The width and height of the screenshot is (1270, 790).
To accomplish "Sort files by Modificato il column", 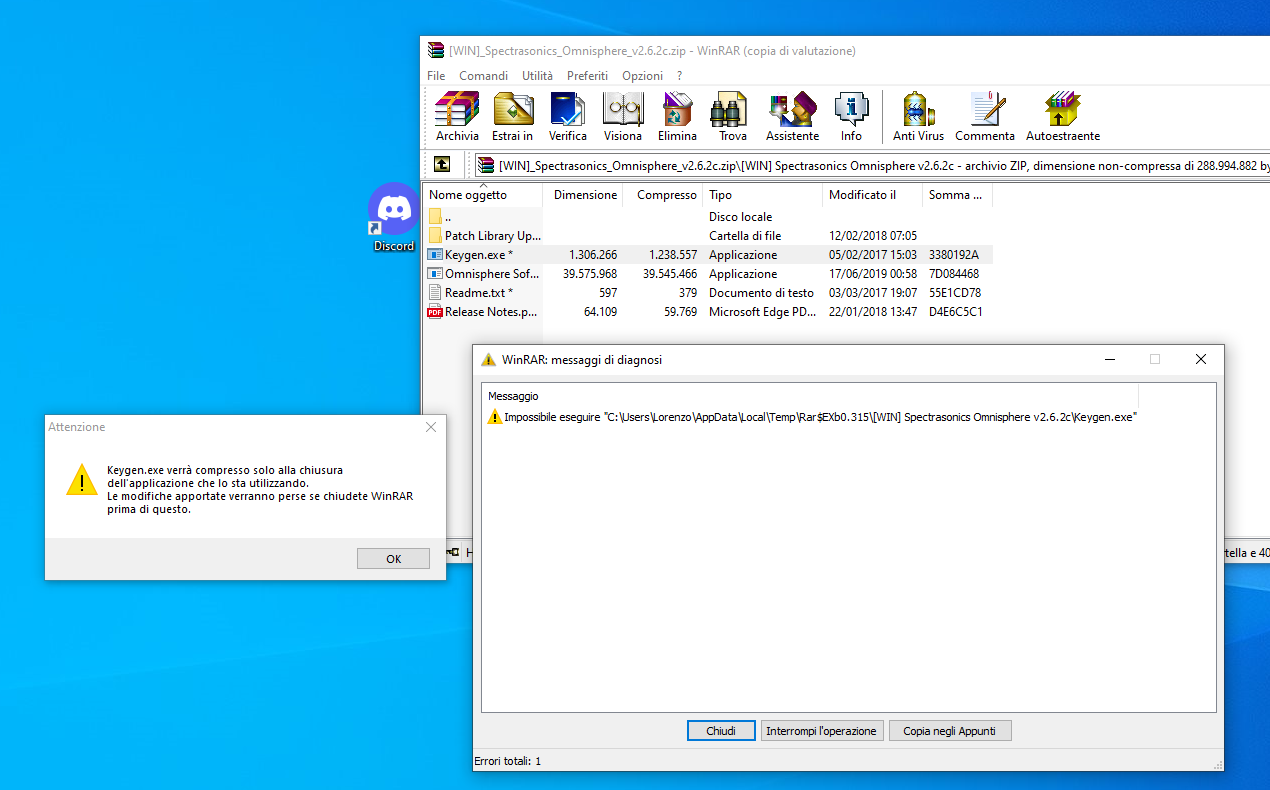I will (x=873, y=195).
